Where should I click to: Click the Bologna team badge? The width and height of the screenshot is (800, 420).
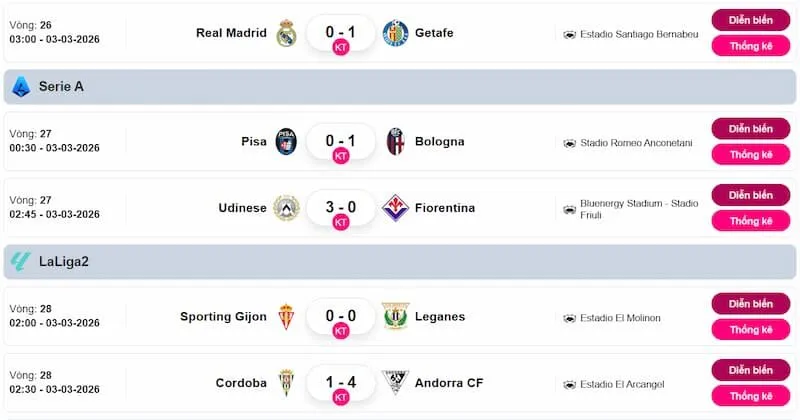pyautogui.click(x=396, y=142)
